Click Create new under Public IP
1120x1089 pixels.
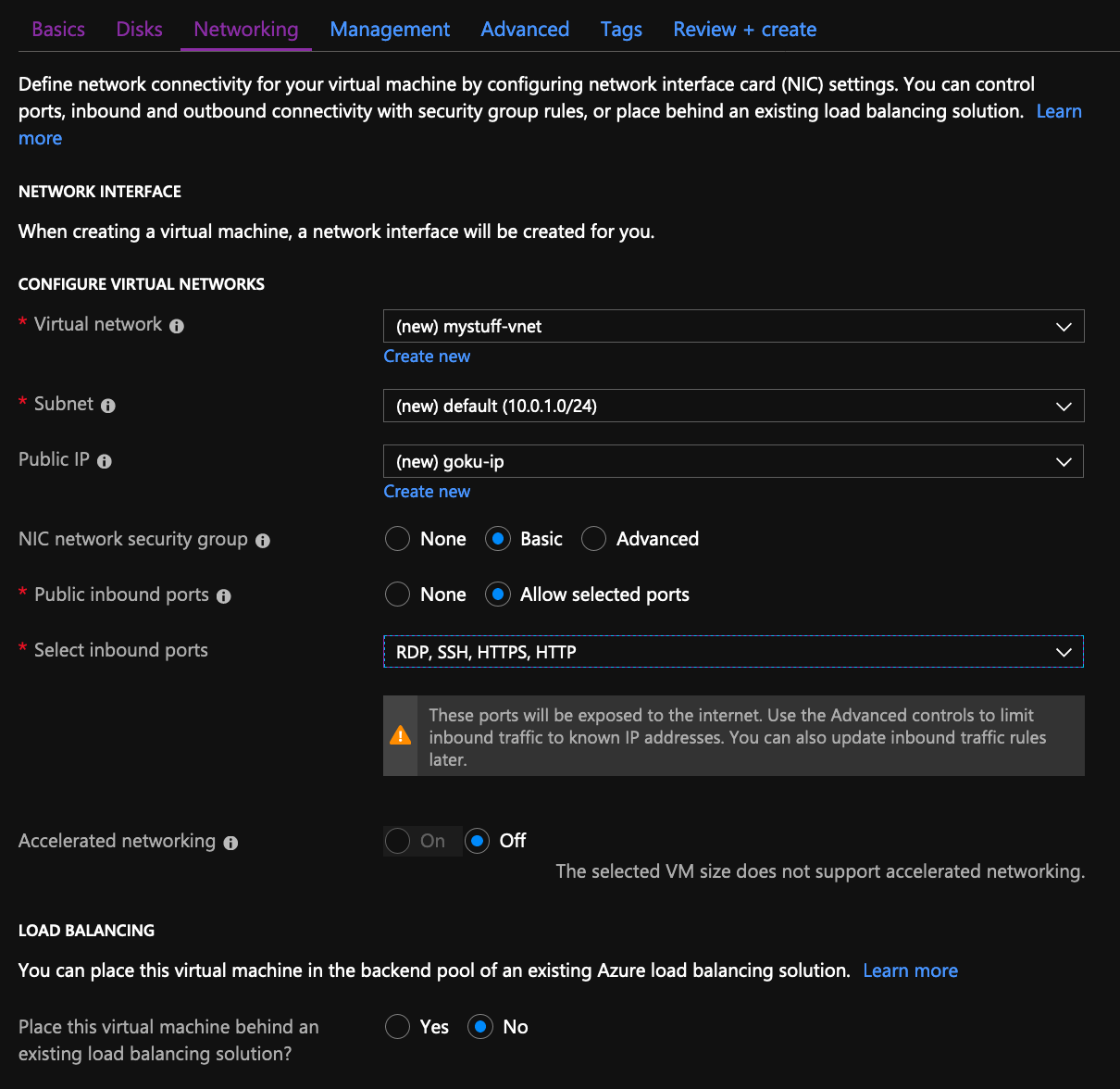tap(427, 492)
